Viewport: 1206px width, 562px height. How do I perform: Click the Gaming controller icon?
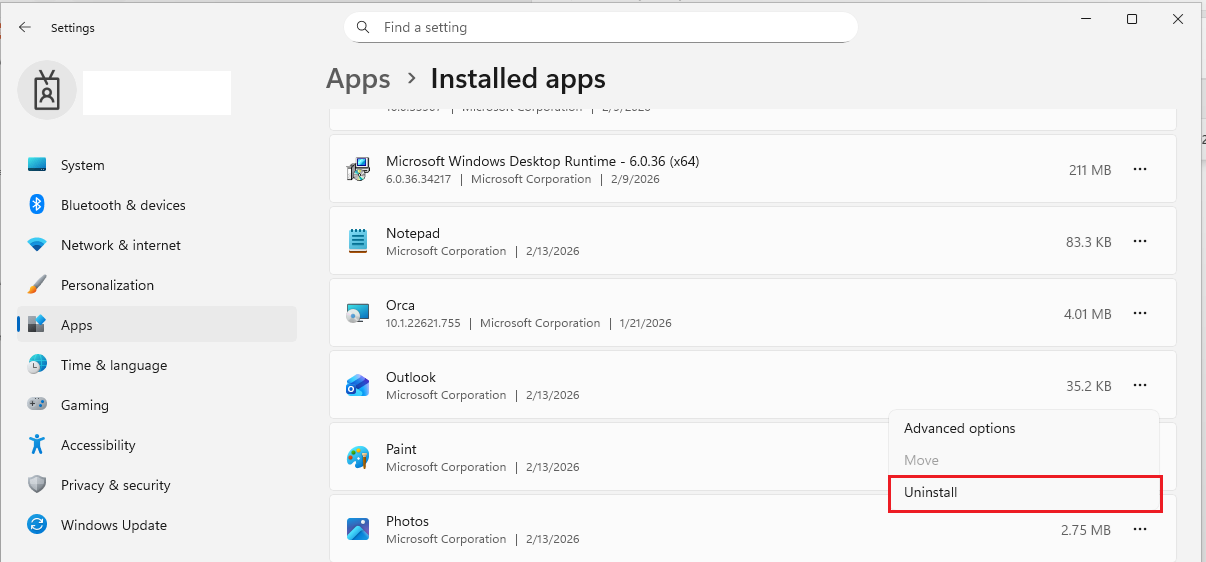[37, 405]
